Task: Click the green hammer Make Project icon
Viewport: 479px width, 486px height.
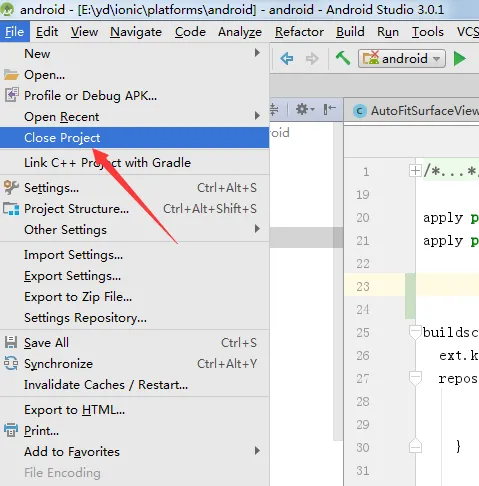Action: [x=343, y=58]
